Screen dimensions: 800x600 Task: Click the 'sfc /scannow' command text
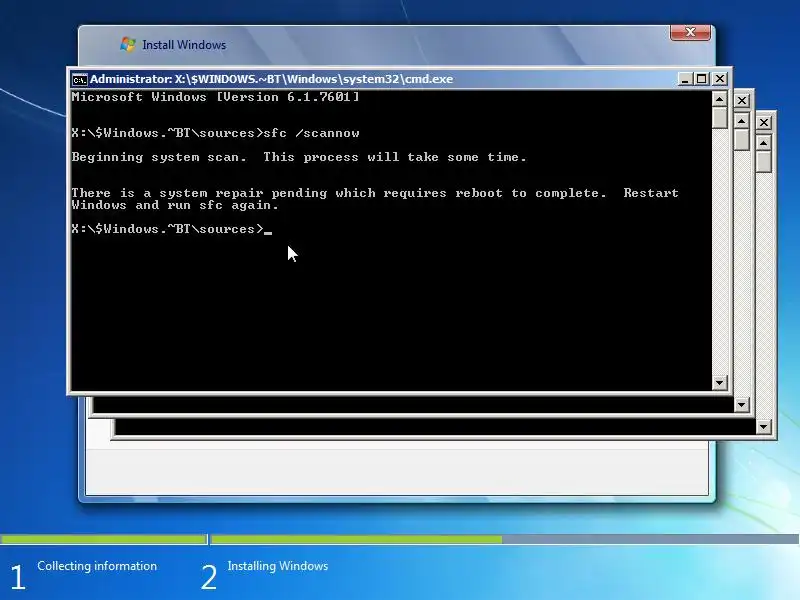pos(311,133)
